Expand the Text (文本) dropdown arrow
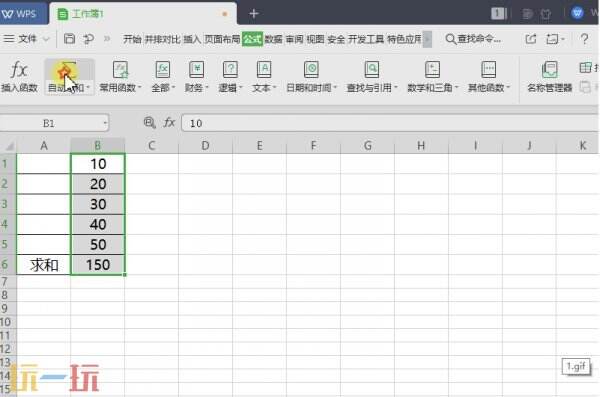600x397 pixels. tap(274, 88)
